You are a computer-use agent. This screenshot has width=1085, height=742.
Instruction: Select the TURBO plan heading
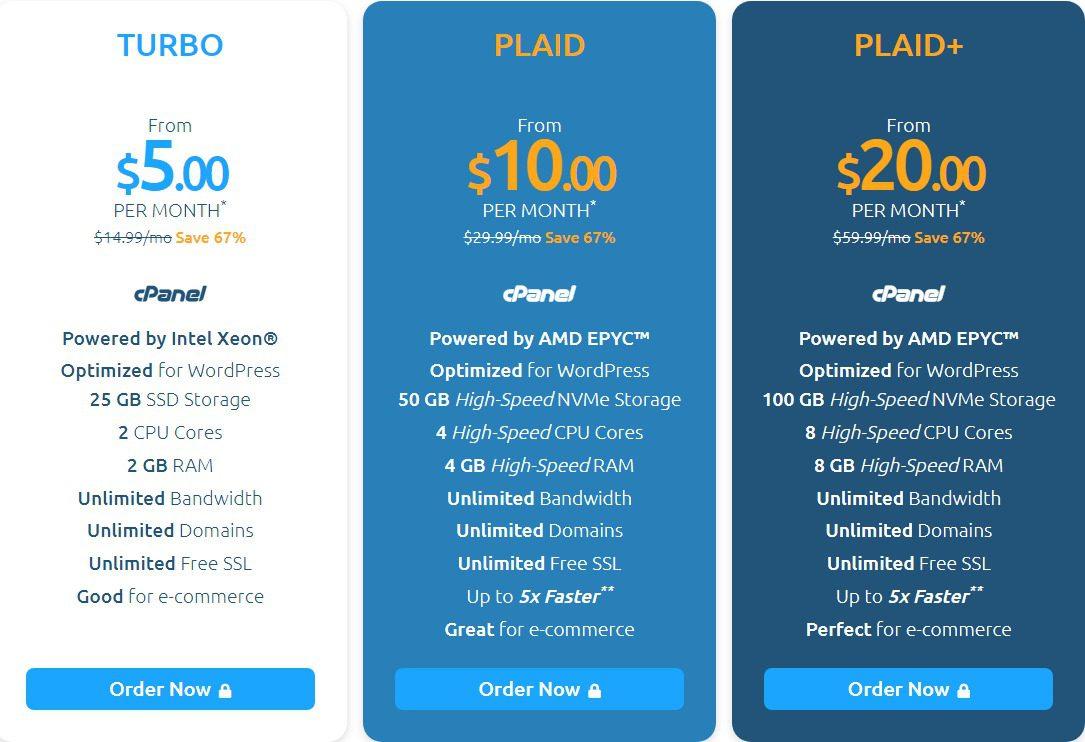click(170, 46)
